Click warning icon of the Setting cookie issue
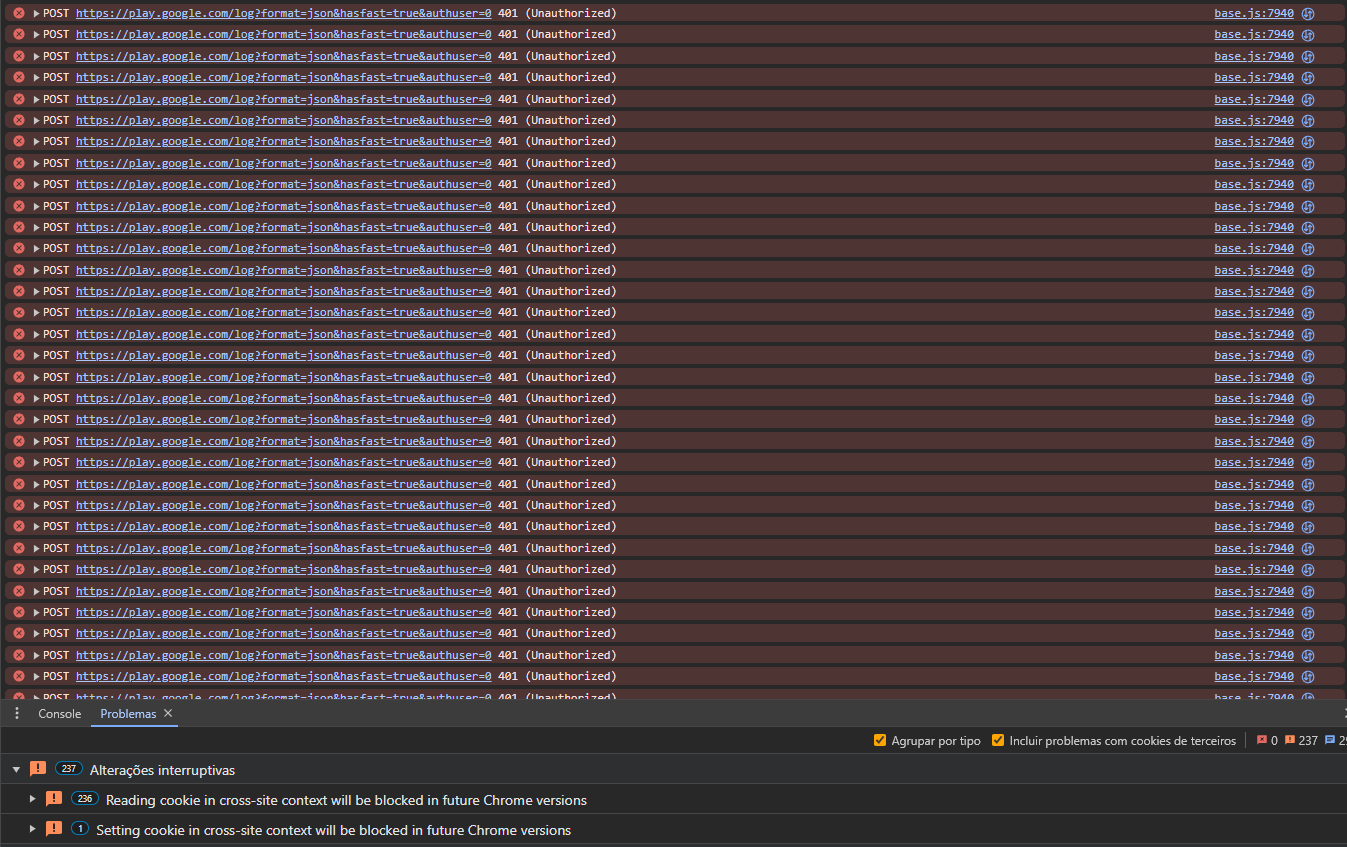This screenshot has height=847, width=1347. tap(54, 829)
